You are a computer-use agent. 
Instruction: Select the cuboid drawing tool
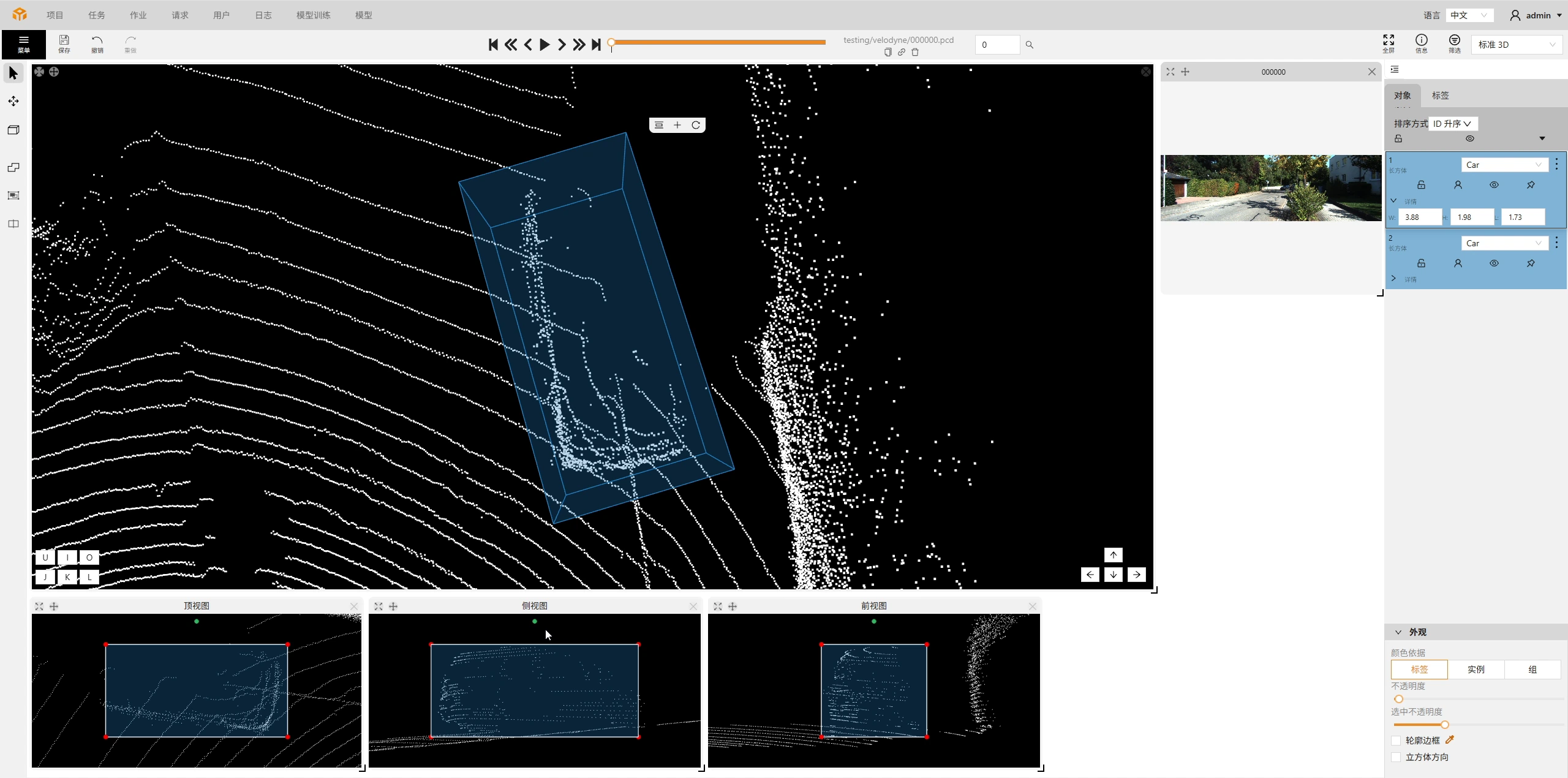coord(13,130)
